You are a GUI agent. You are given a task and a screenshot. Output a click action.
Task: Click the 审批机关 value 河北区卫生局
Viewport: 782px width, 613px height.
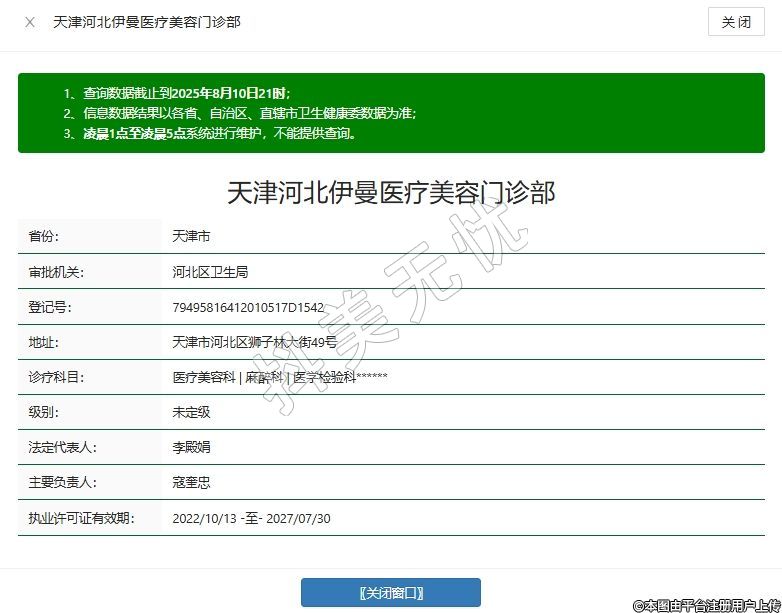click(210, 272)
